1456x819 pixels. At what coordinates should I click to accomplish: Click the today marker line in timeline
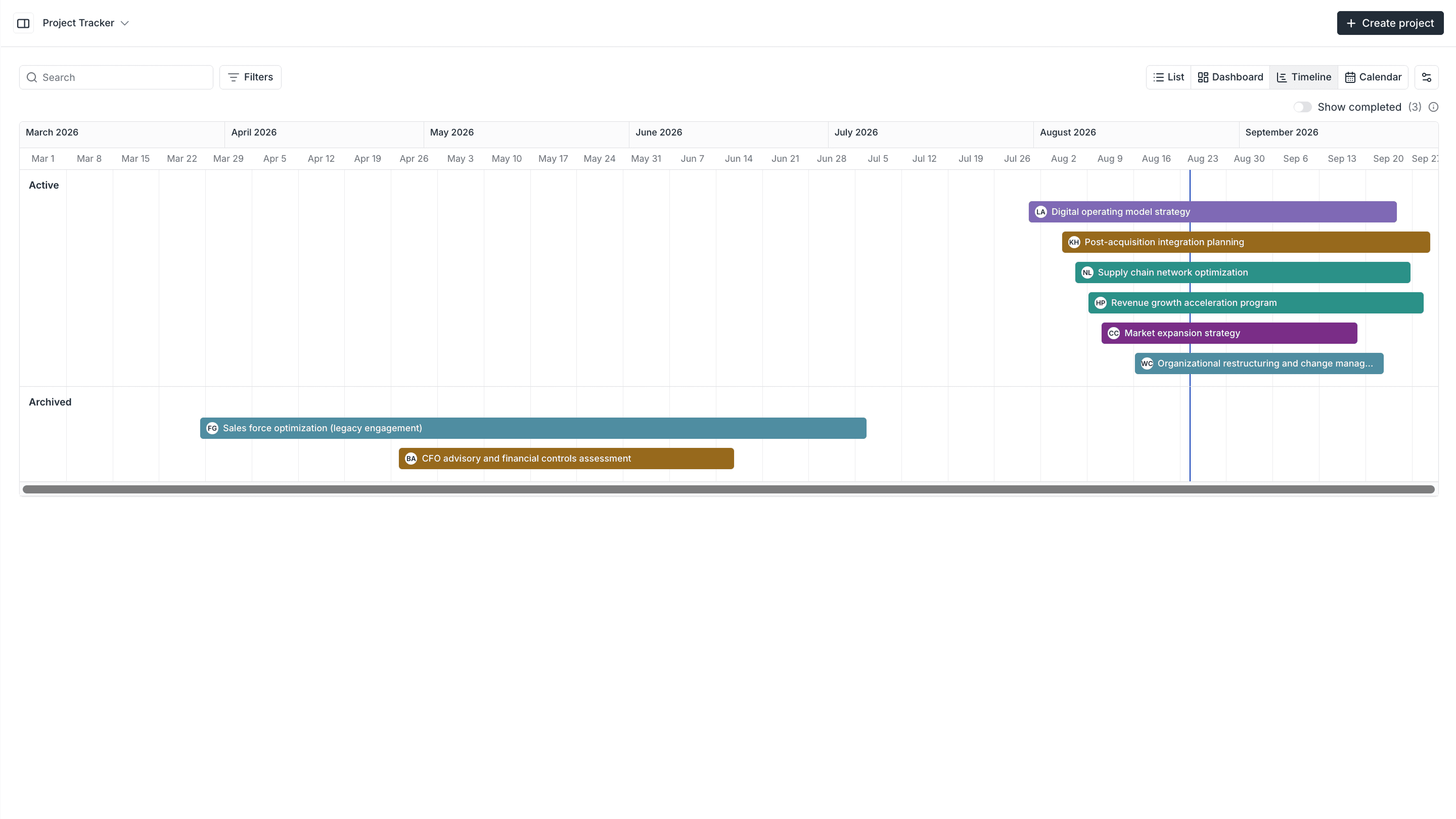[1190, 326]
